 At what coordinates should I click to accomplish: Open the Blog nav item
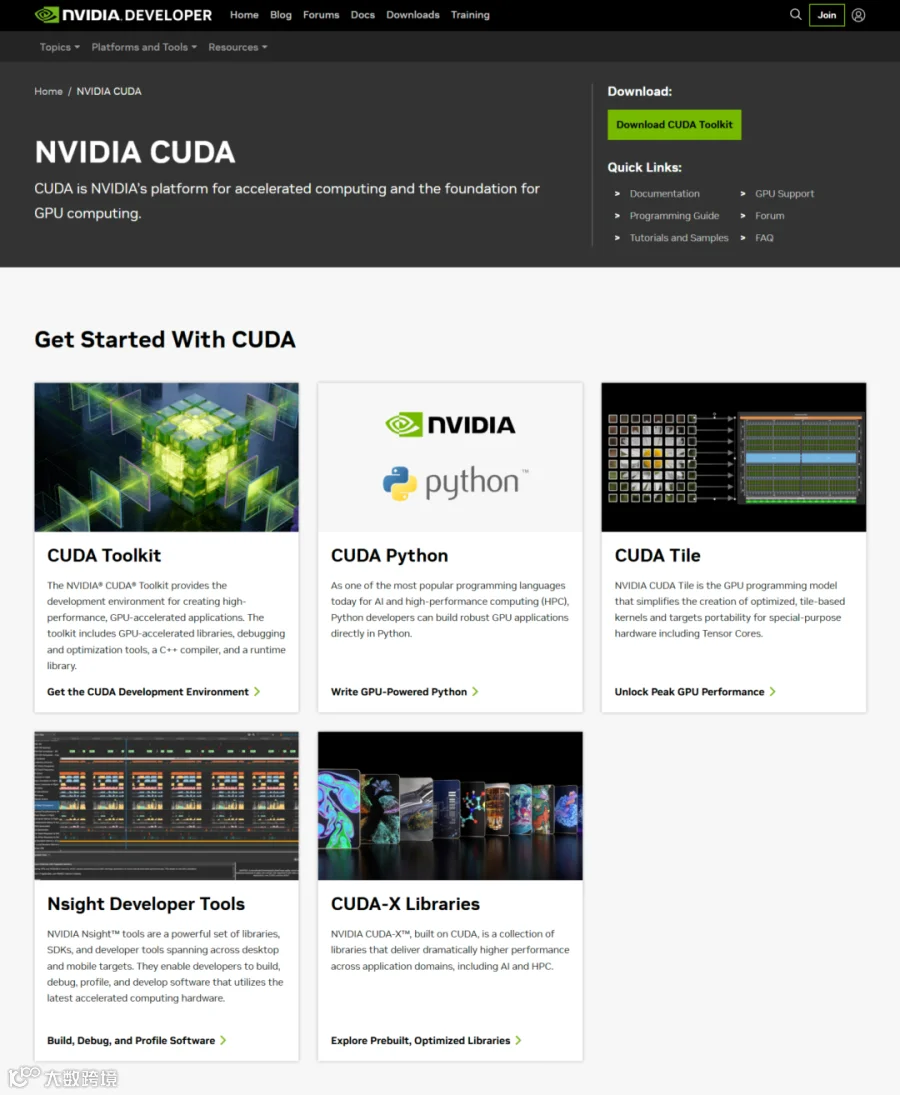281,15
